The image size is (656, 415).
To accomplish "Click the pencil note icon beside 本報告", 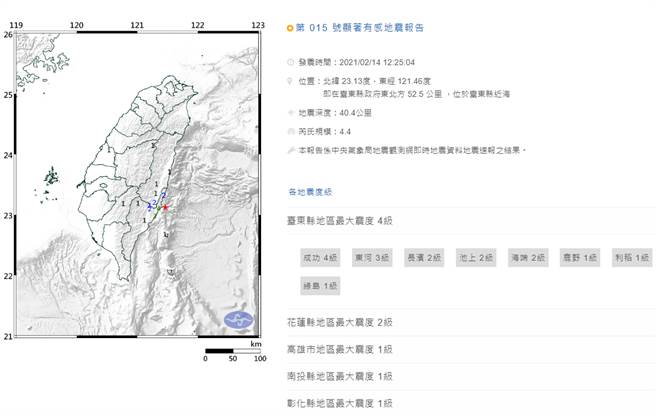I will coord(291,150).
